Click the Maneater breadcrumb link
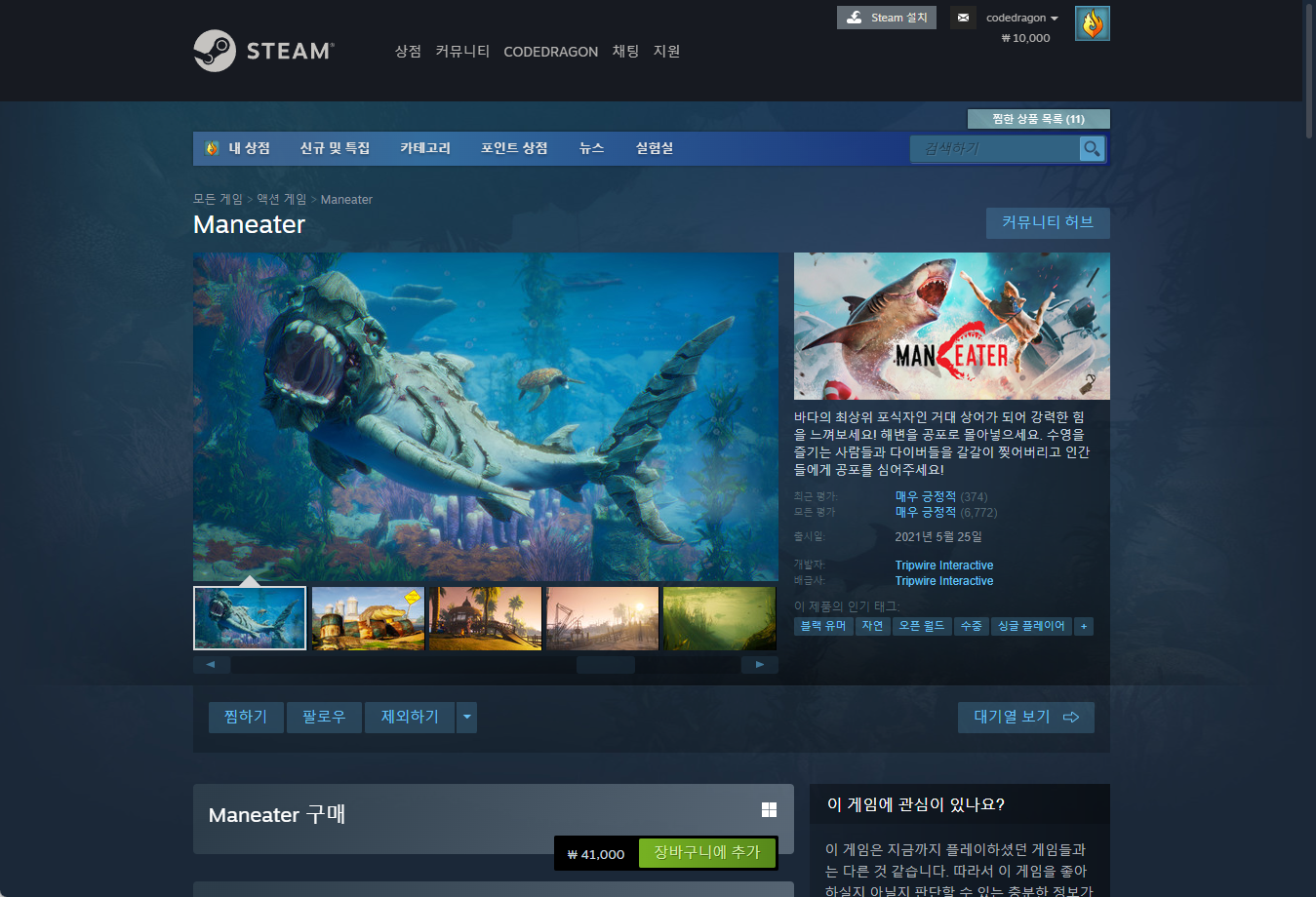This screenshot has height=897, width=1316. click(x=346, y=199)
